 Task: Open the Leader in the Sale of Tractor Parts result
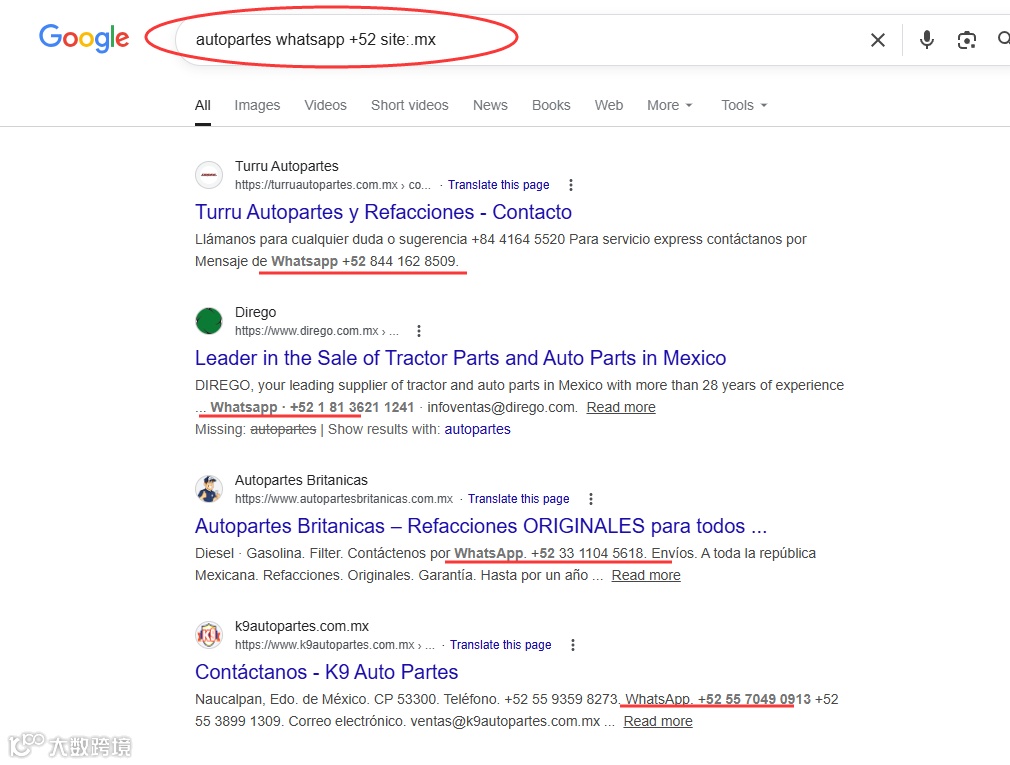(x=461, y=358)
